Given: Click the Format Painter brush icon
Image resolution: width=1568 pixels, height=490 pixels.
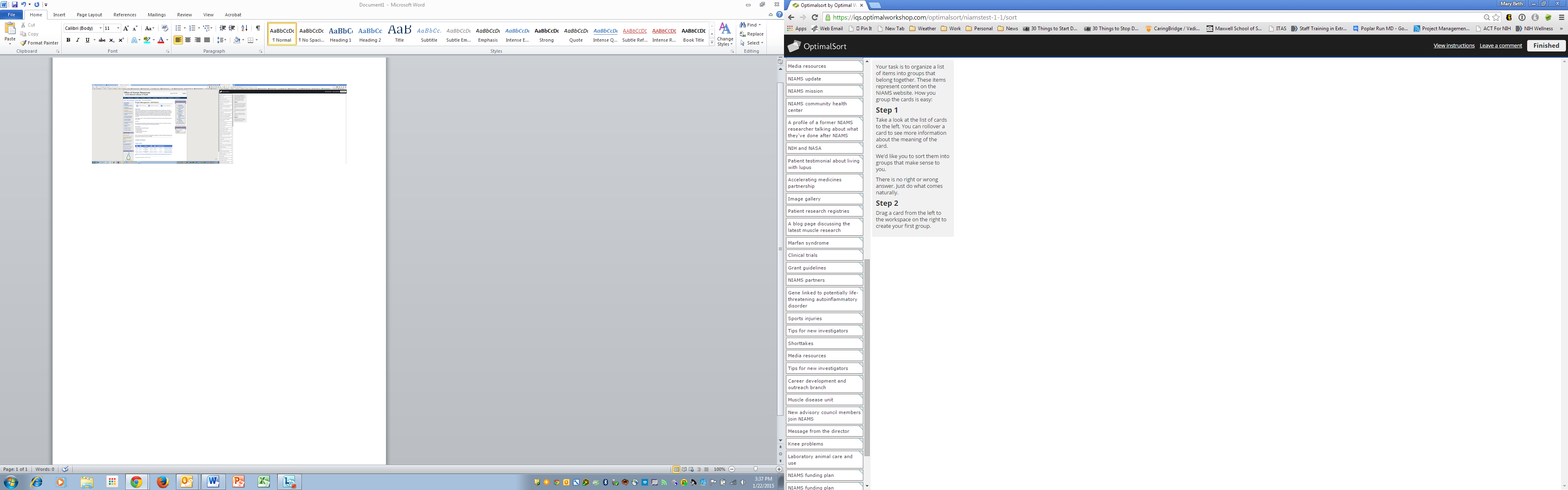Looking at the screenshot, I should click(x=24, y=43).
